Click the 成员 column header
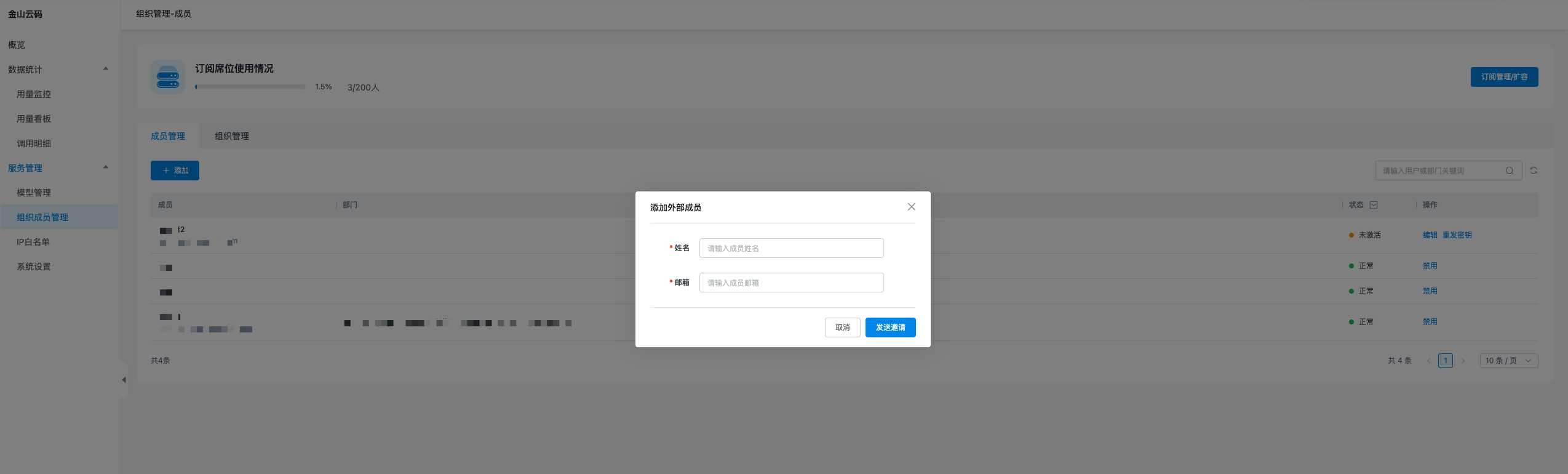This screenshot has width=1568, height=474. pyautogui.click(x=165, y=205)
